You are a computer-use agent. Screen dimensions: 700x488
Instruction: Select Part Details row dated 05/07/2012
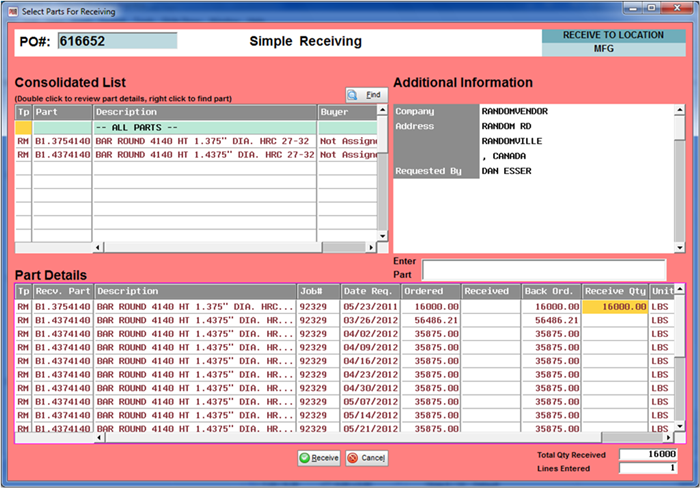344,402
